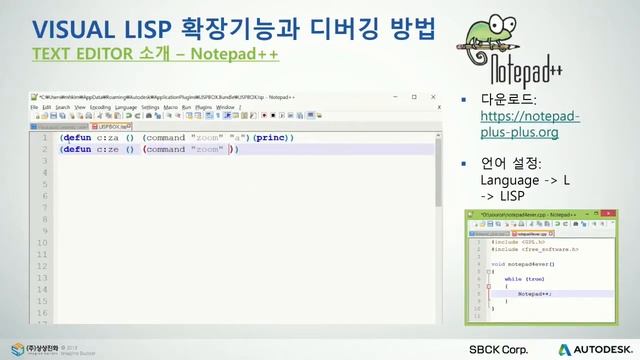
Task: Toggle Show All Characters toolbar button
Action: 218,116
